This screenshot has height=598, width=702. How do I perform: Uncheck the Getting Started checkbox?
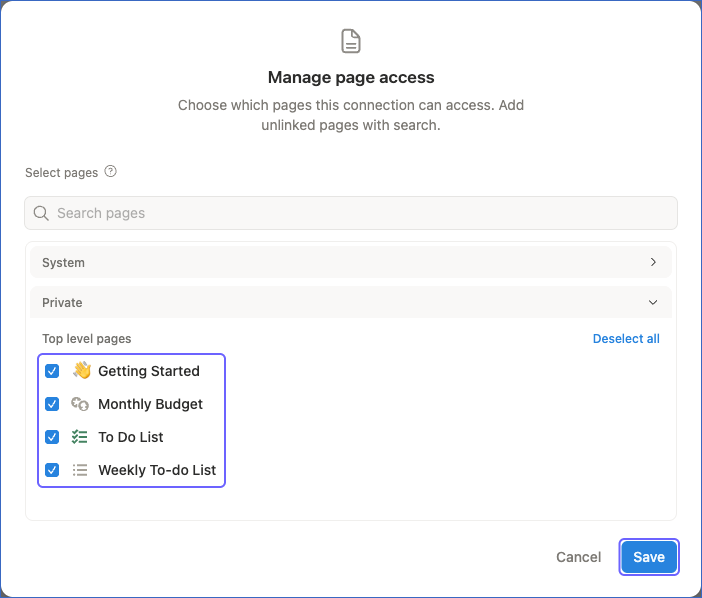tap(52, 371)
